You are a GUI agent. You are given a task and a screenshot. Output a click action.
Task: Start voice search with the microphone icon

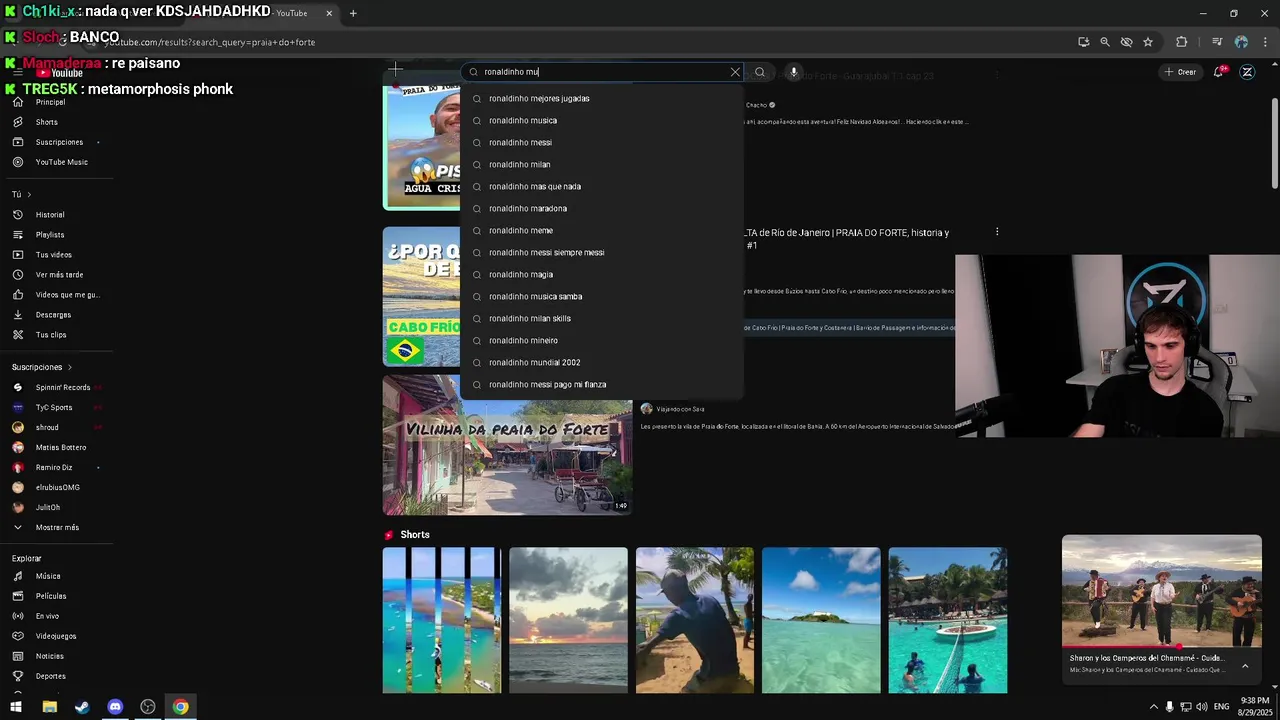(793, 72)
